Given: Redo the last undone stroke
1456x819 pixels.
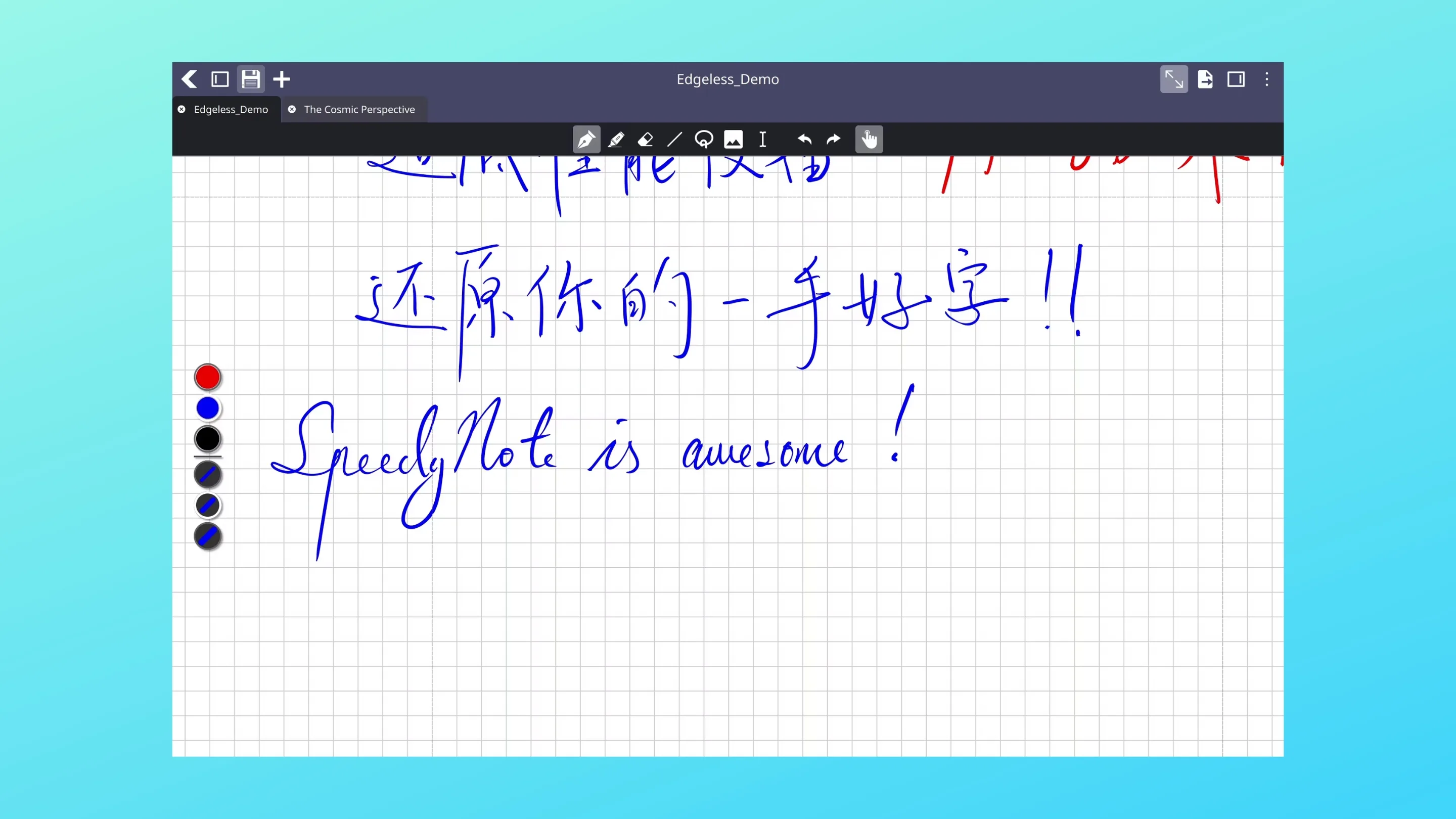Looking at the screenshot, I should point(833,140).
